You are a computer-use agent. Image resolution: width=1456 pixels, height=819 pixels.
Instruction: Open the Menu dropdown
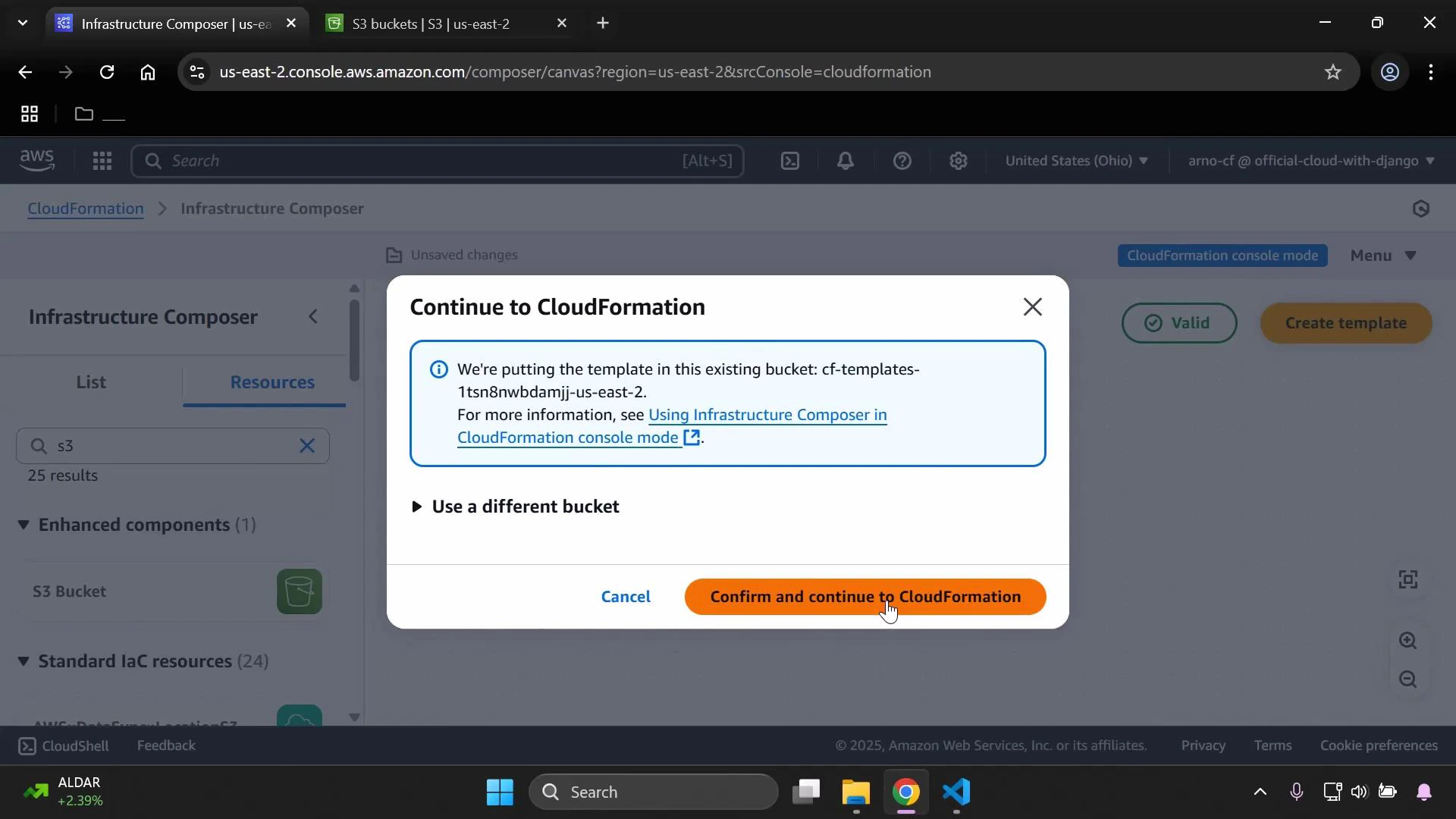[x=1382, y=256]
